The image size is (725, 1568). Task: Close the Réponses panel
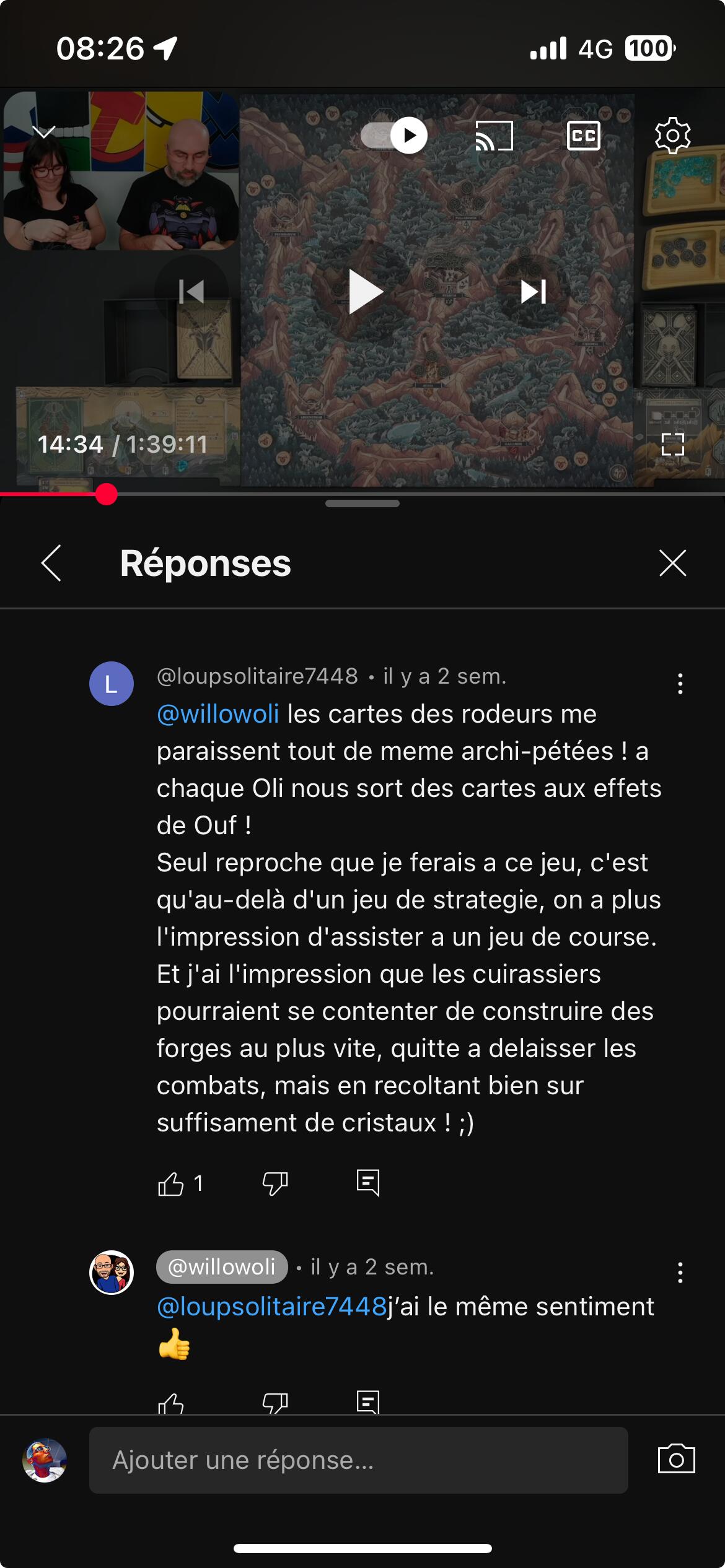(673, 563)
